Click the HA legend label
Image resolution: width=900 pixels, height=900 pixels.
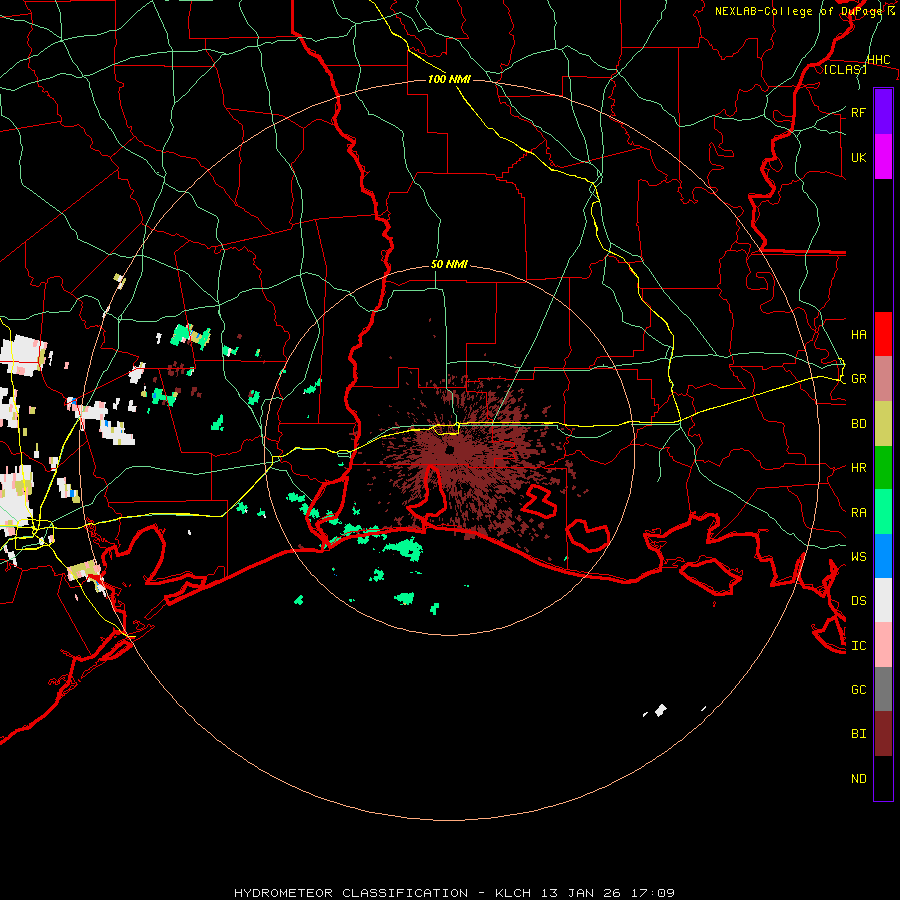point(858,334)
